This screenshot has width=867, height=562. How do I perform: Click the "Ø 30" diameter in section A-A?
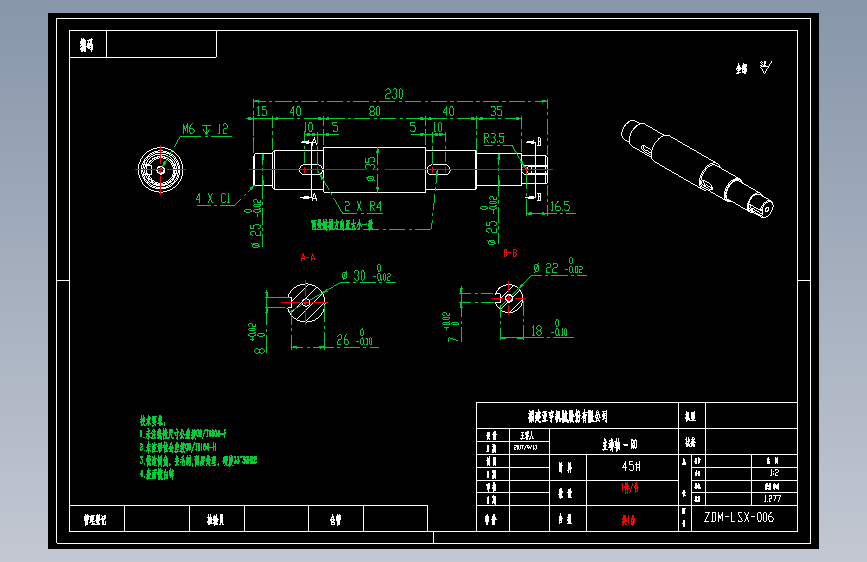[367, 274]
